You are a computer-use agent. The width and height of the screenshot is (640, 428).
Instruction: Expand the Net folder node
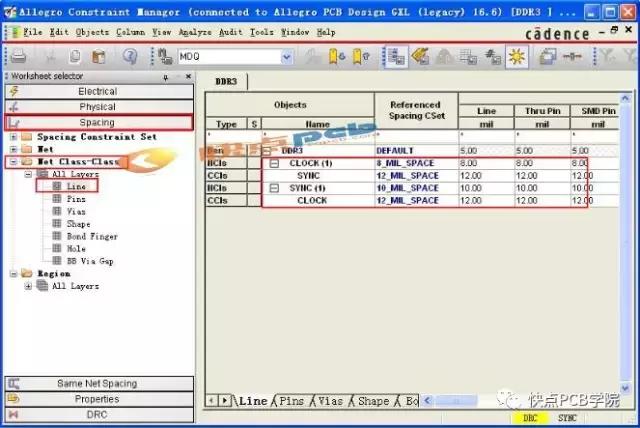(x=13, y=149)
